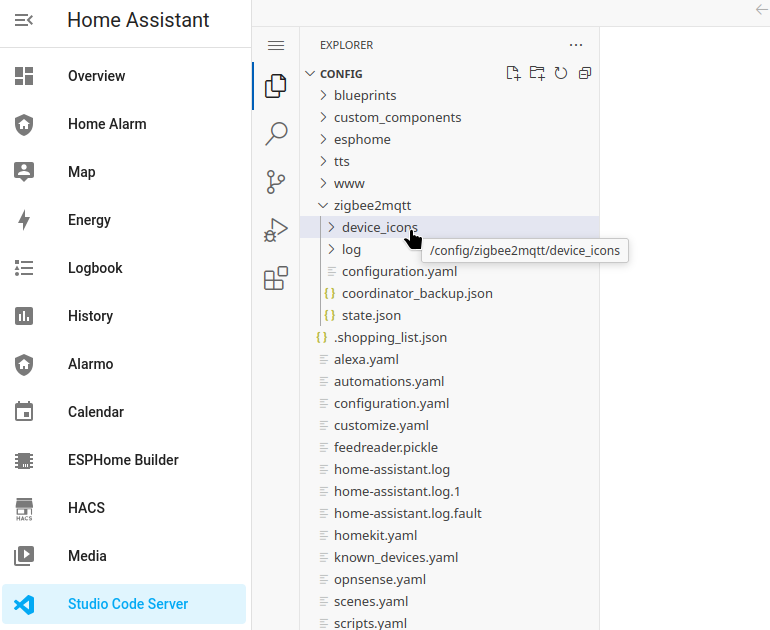Viewport: 770px width, 630px height.
Task: Click the Refresh Explorer icon
Action: coord(561,73)
